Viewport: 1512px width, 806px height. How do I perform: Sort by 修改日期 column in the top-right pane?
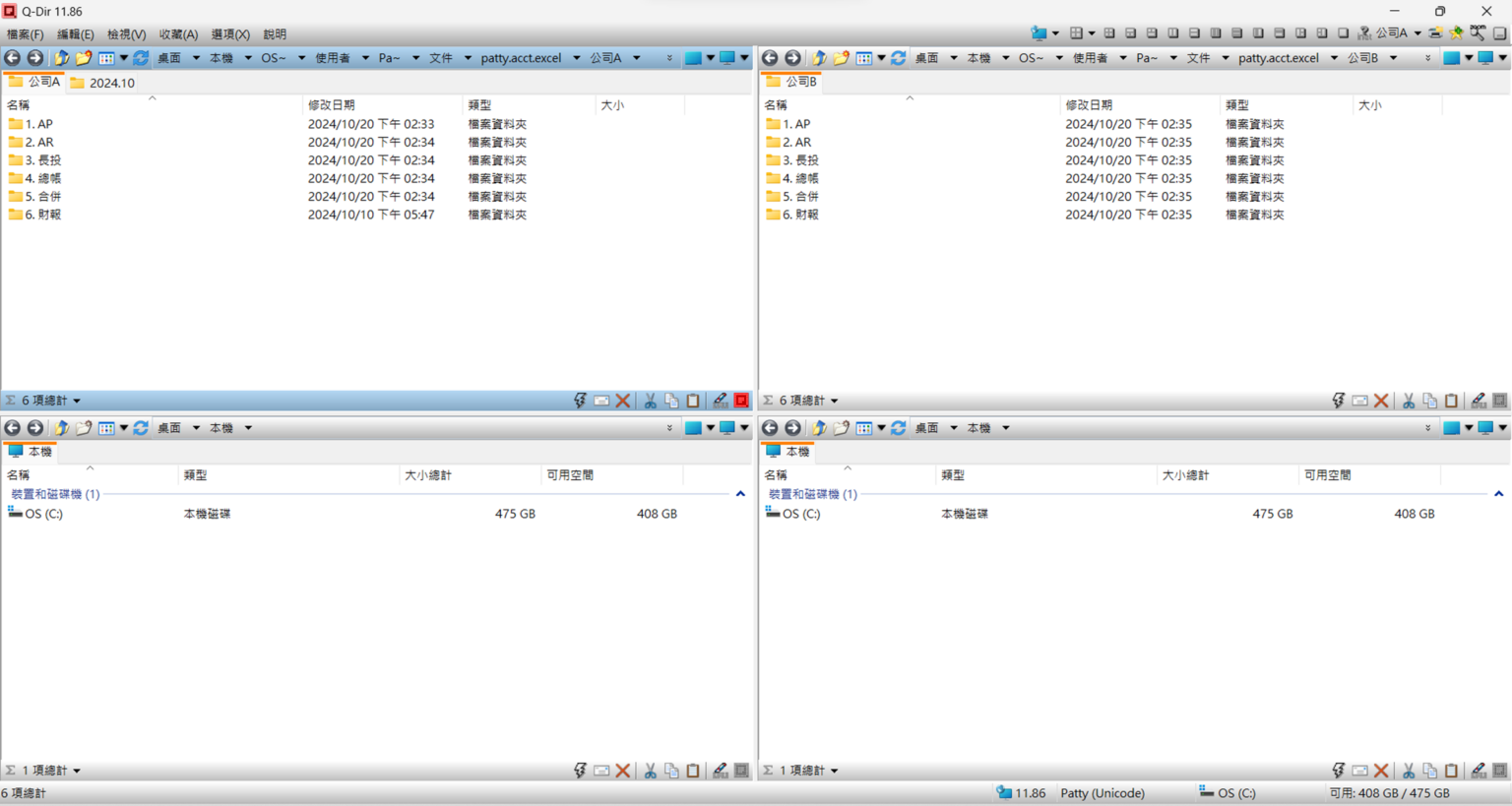[1089, 104]
